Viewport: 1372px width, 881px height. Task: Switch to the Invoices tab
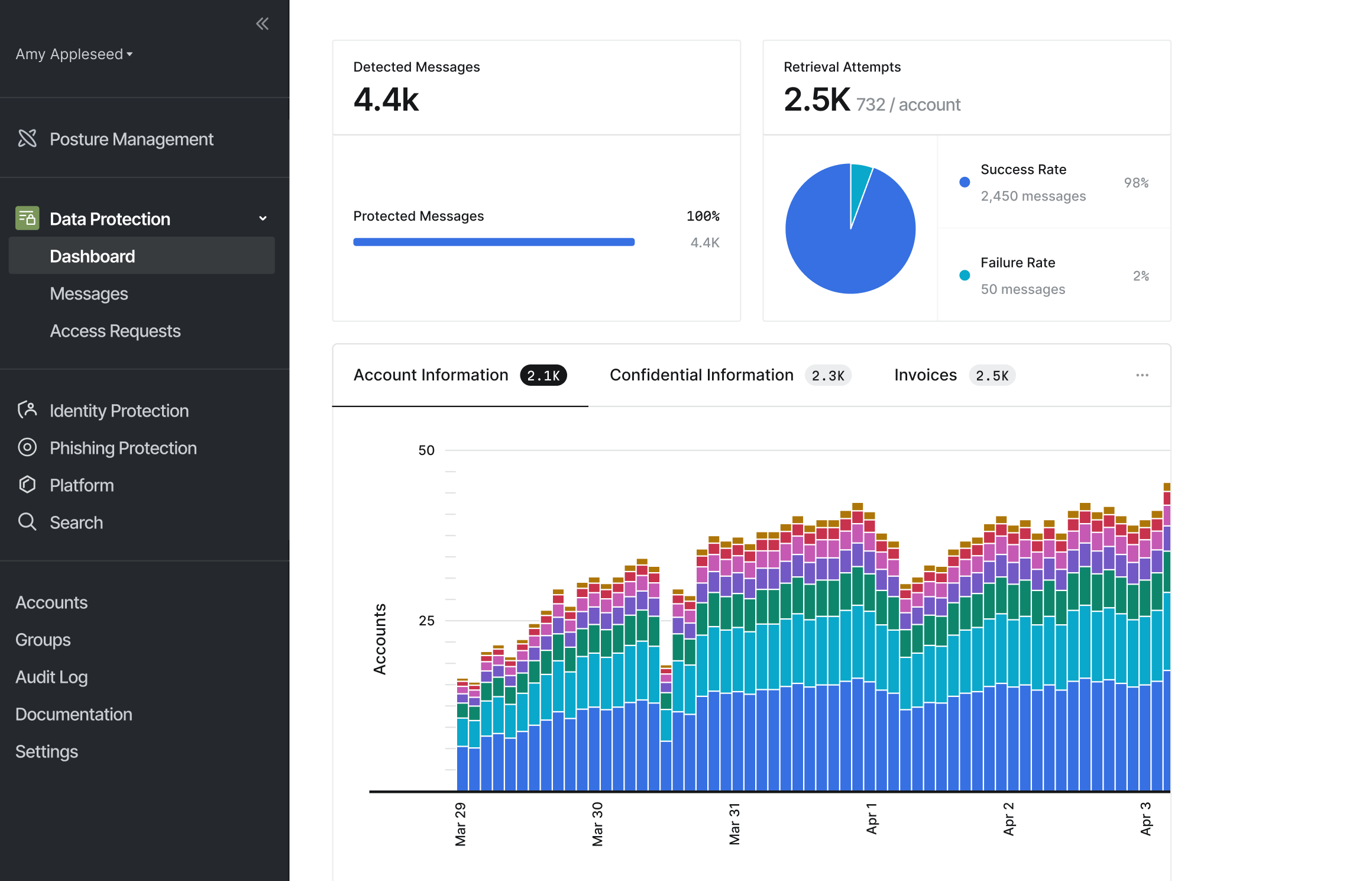(954, 375)
